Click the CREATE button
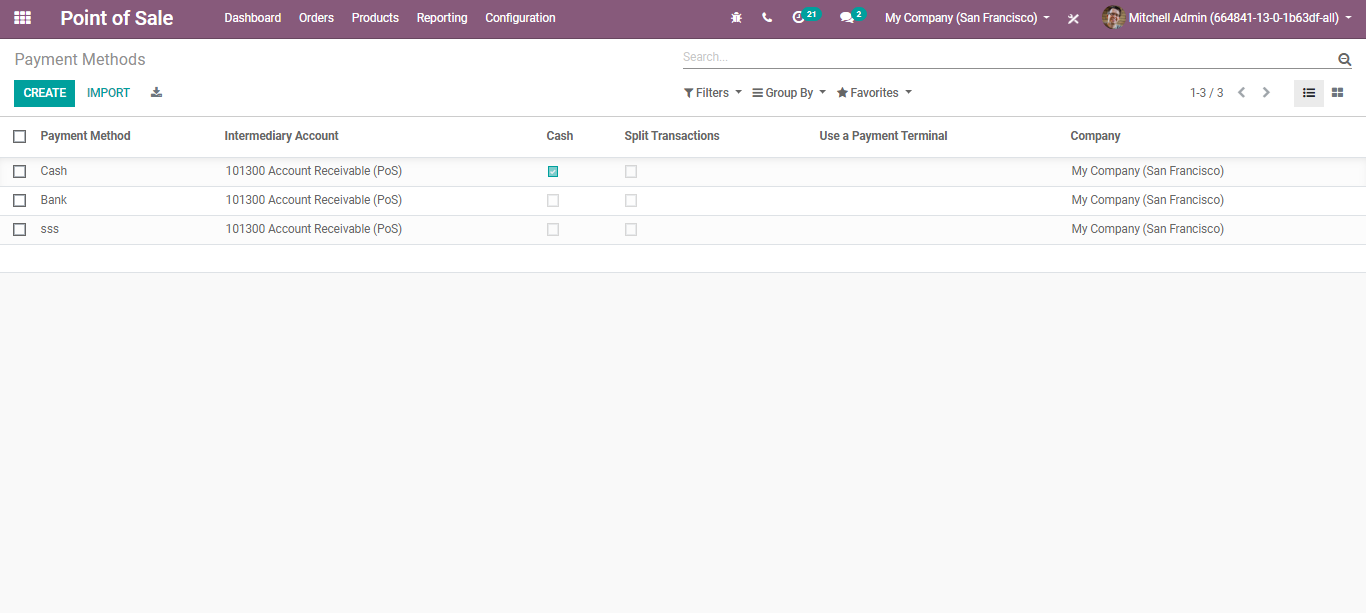This screenshot has height=613, width=1366. tap(45, 93)
